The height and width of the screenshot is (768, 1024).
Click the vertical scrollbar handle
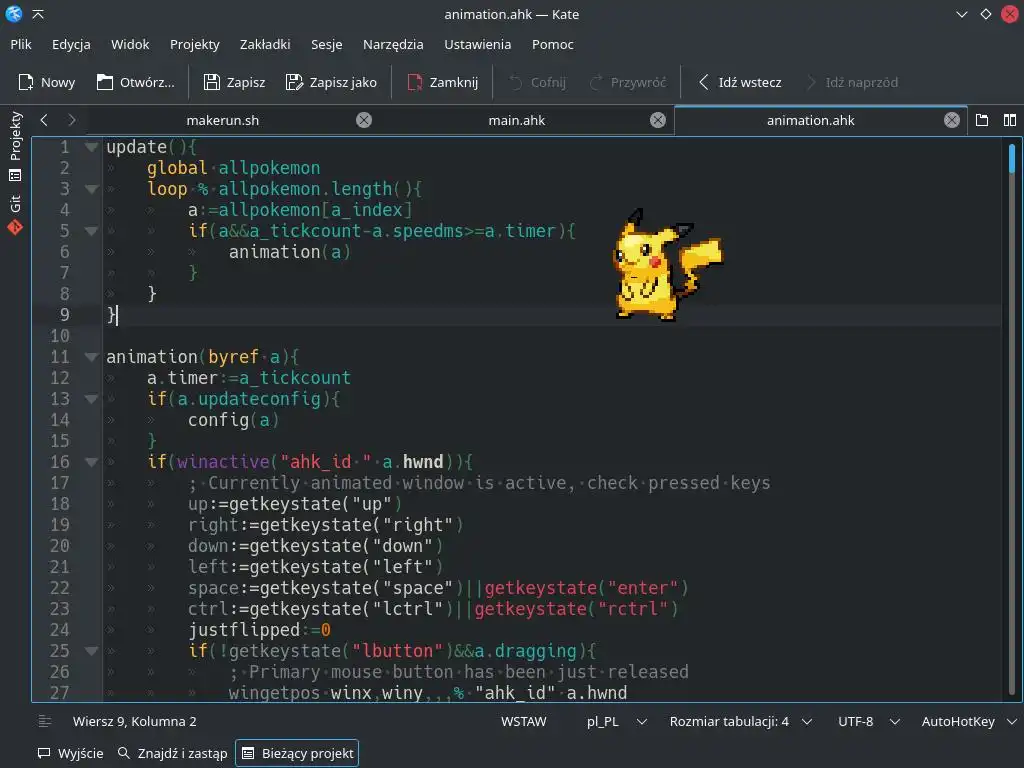[x=1012, y=159]
